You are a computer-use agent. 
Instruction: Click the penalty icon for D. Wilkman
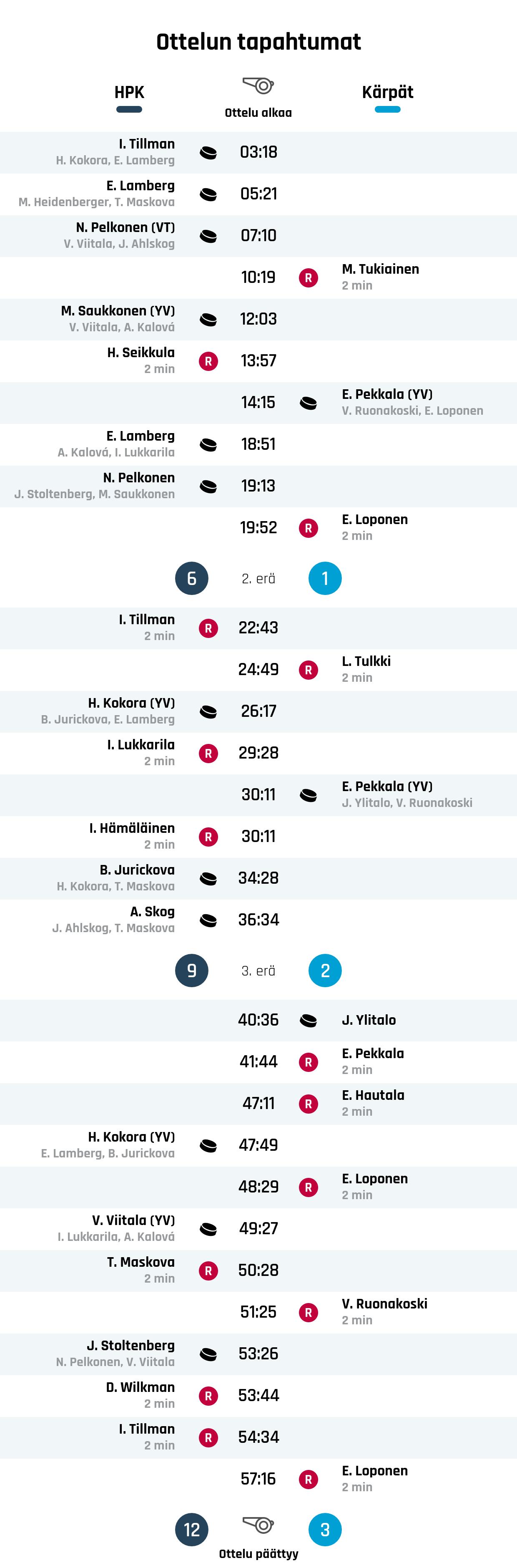208,1396
